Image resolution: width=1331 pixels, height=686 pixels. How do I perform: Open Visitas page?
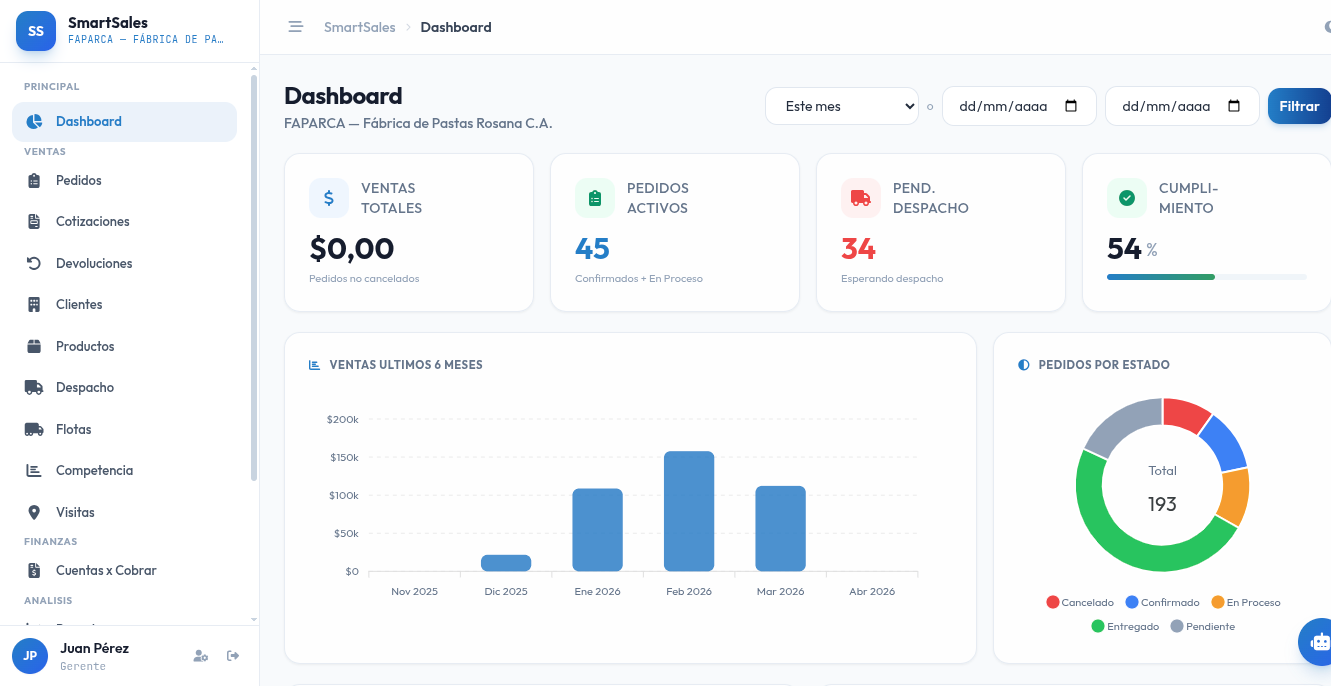tap(124, 512)
